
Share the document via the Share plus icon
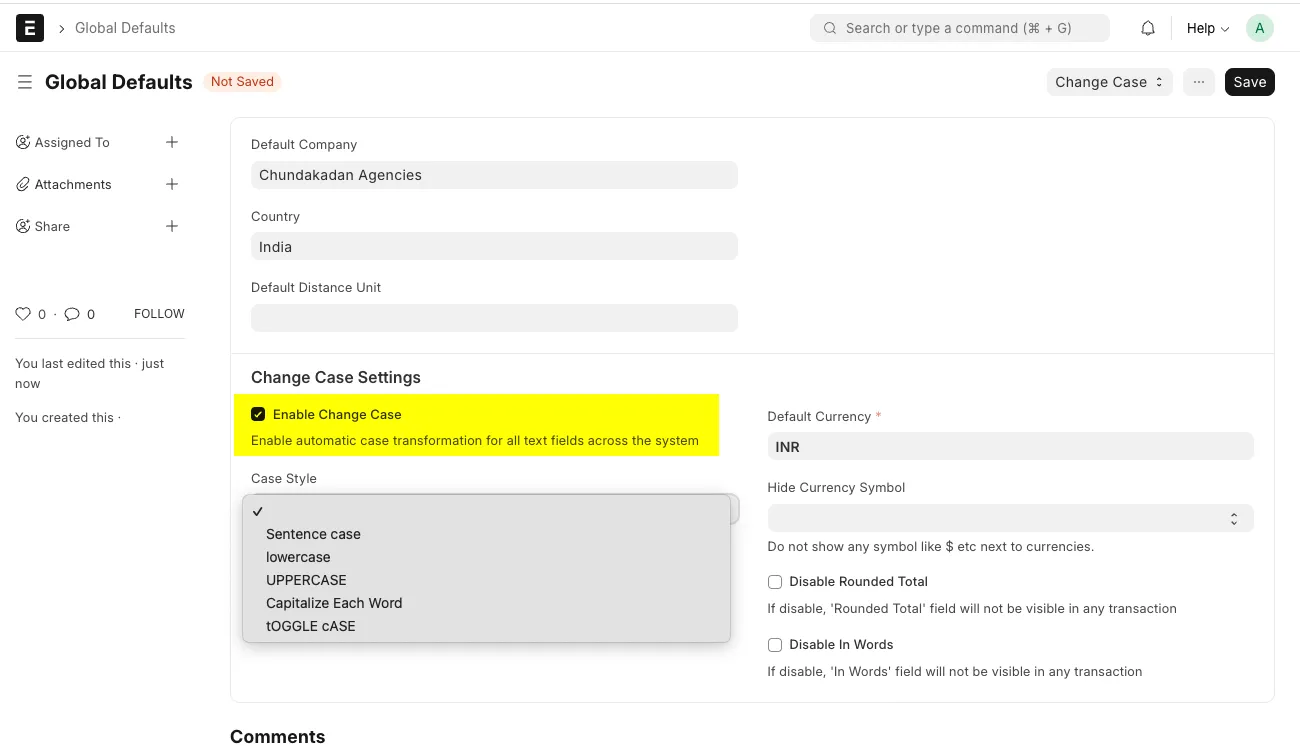coord(171,226)
